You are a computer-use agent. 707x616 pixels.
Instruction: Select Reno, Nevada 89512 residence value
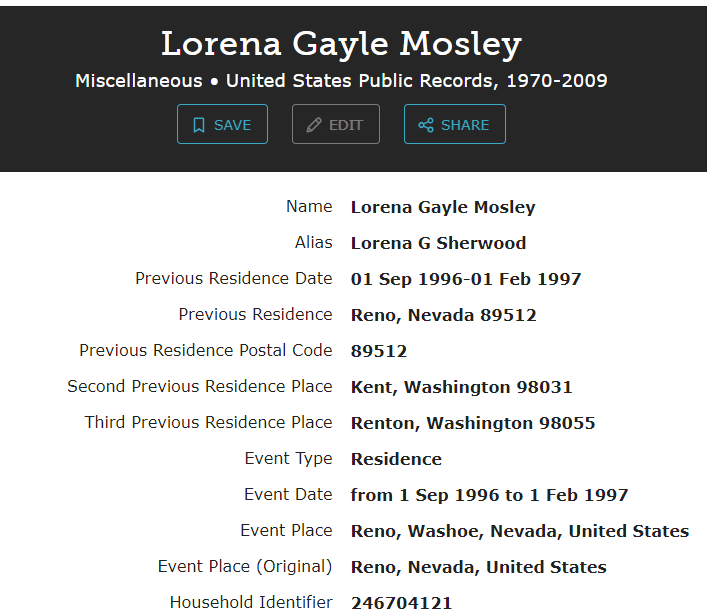coord(443,315)
